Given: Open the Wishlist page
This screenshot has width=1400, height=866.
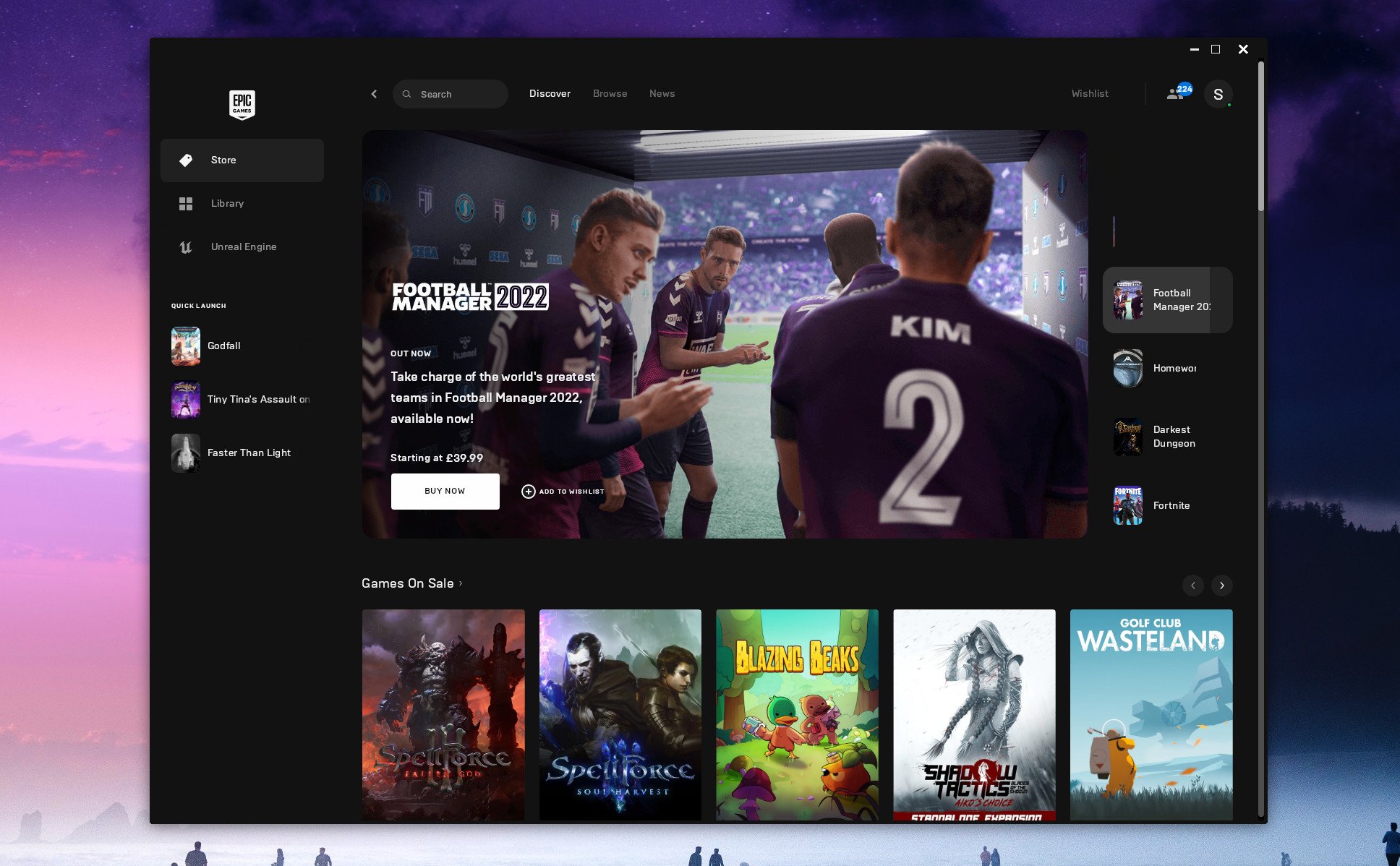Looking at the screenshot, I should (x=1089, y=93).
